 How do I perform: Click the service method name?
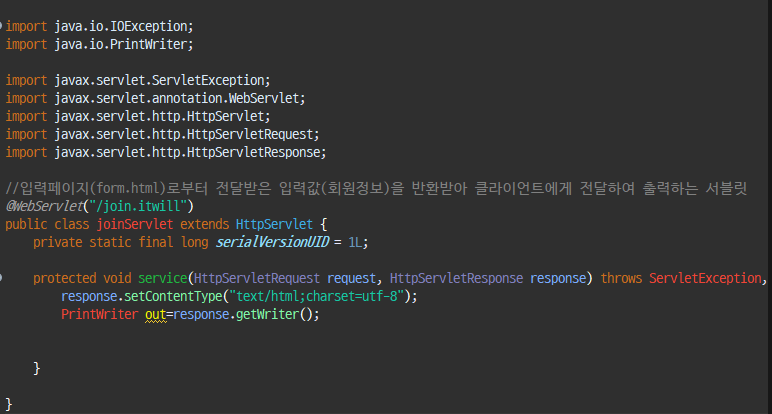(162, 279)
